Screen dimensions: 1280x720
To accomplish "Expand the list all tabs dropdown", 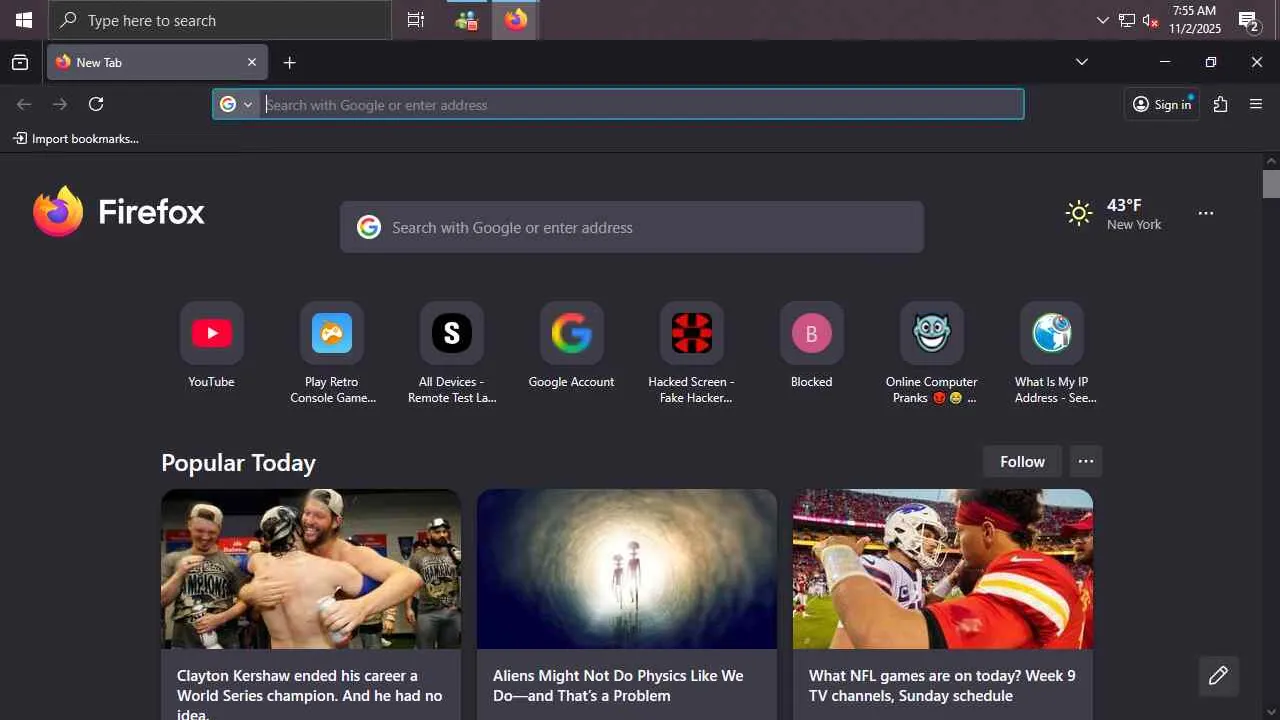I will pos(1081,62).
